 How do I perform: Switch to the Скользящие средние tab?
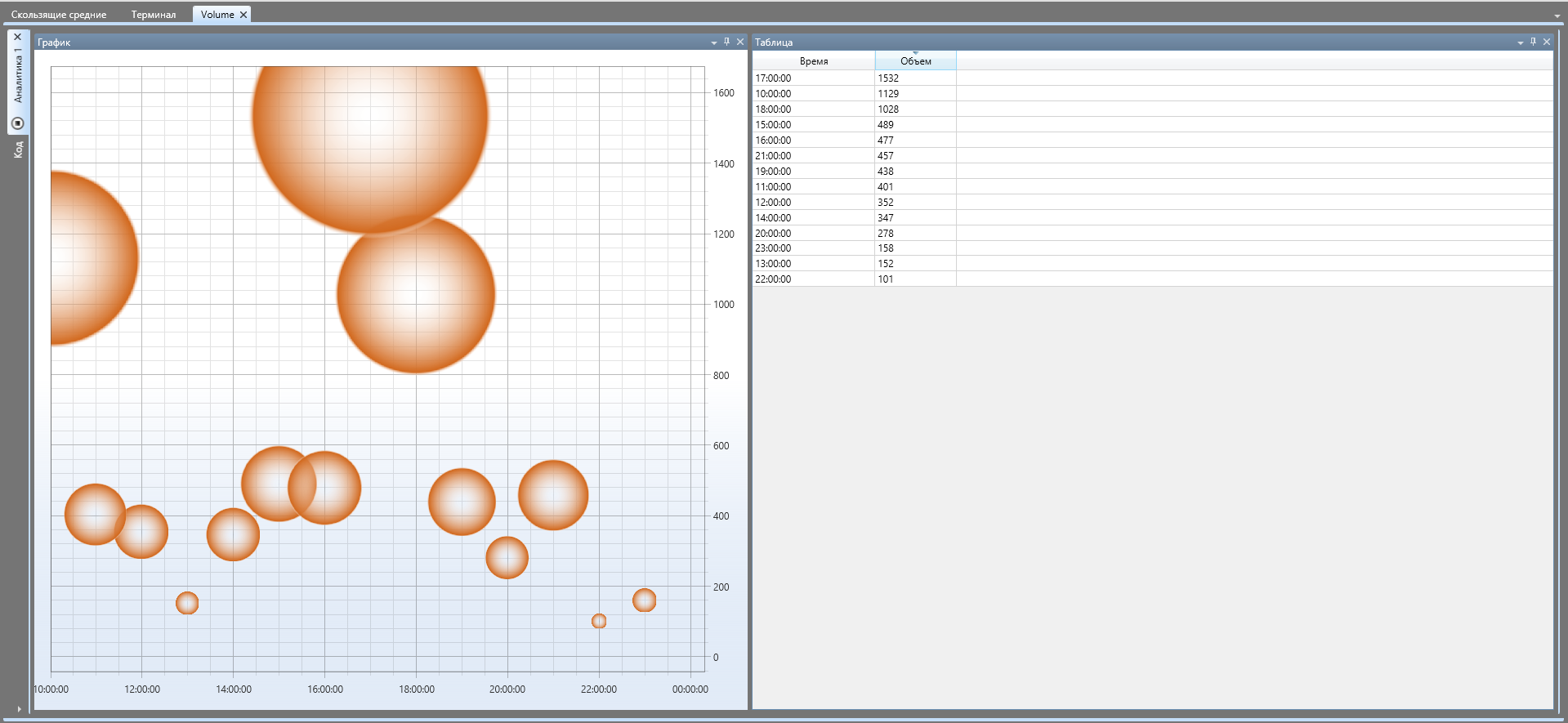[59, 15]
